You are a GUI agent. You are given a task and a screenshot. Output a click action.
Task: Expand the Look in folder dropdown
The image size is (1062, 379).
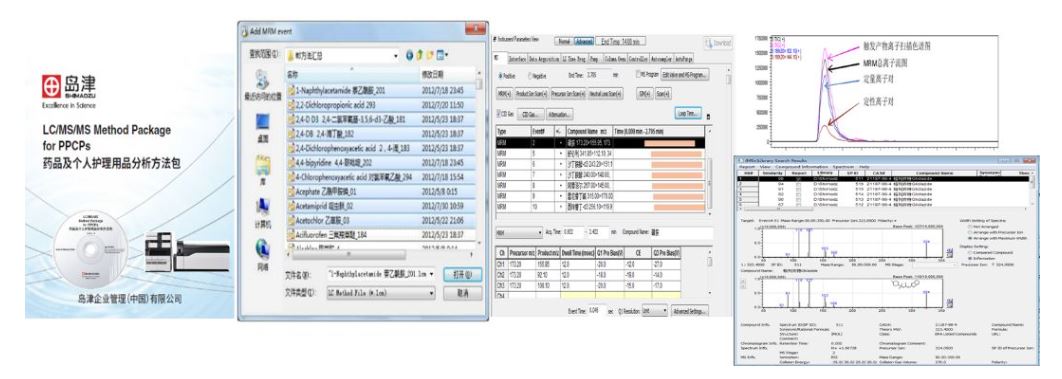coord(396,55)
